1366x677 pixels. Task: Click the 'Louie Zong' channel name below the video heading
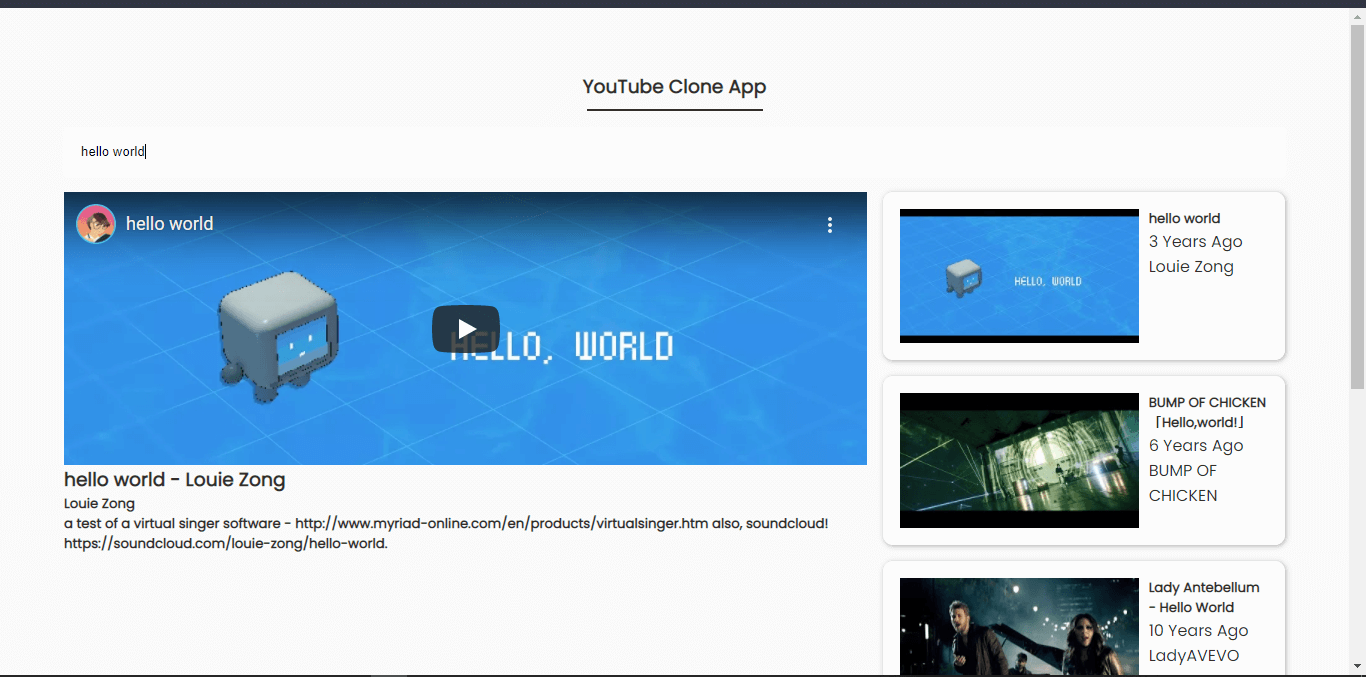click(99, 504)
